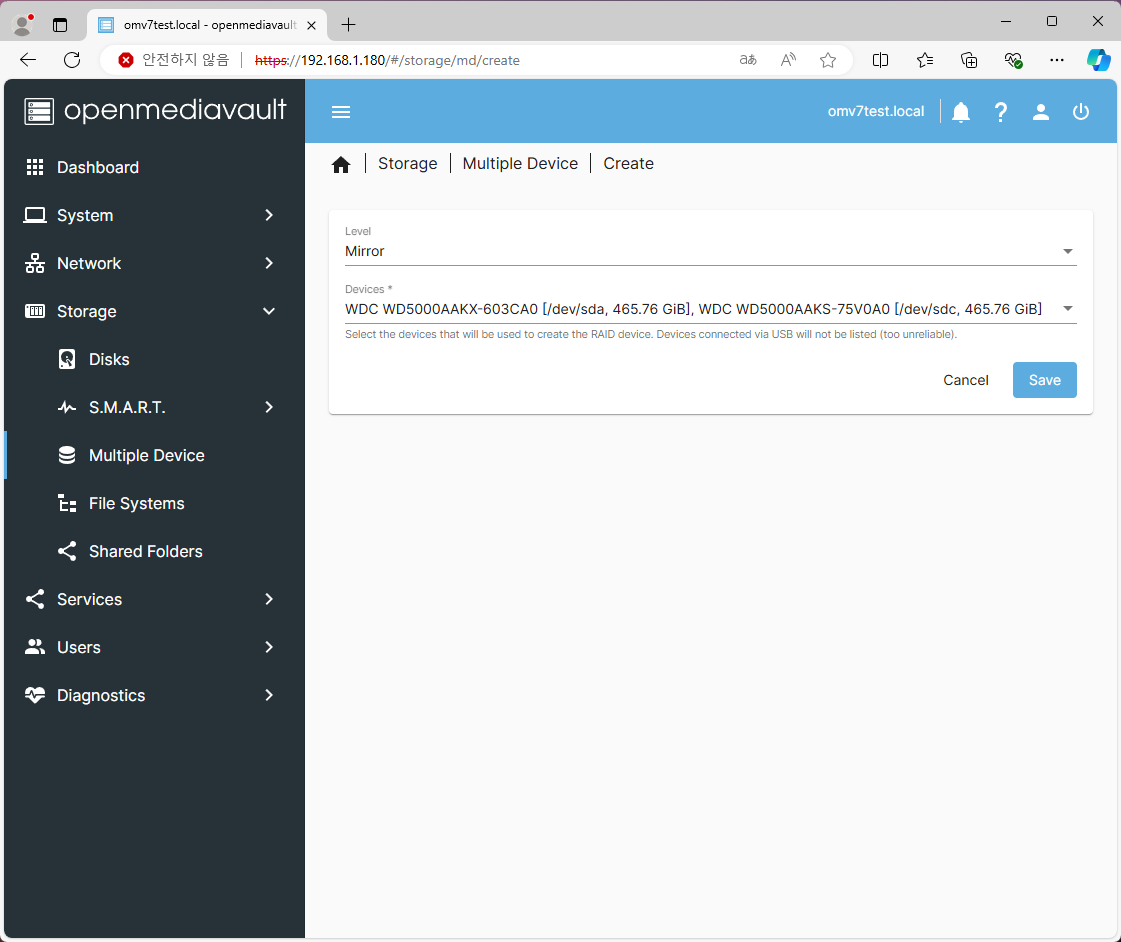The width and height of the screenshot is (1121, 942).
Task: Click the Dashboard grid icon
Action: coord(35,167)
